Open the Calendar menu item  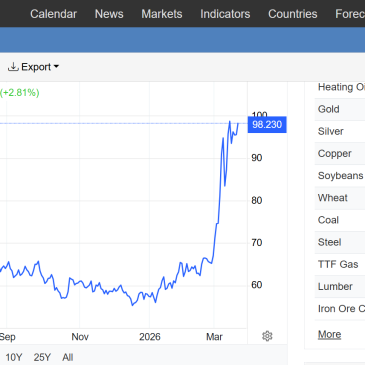tap(53, 14)
